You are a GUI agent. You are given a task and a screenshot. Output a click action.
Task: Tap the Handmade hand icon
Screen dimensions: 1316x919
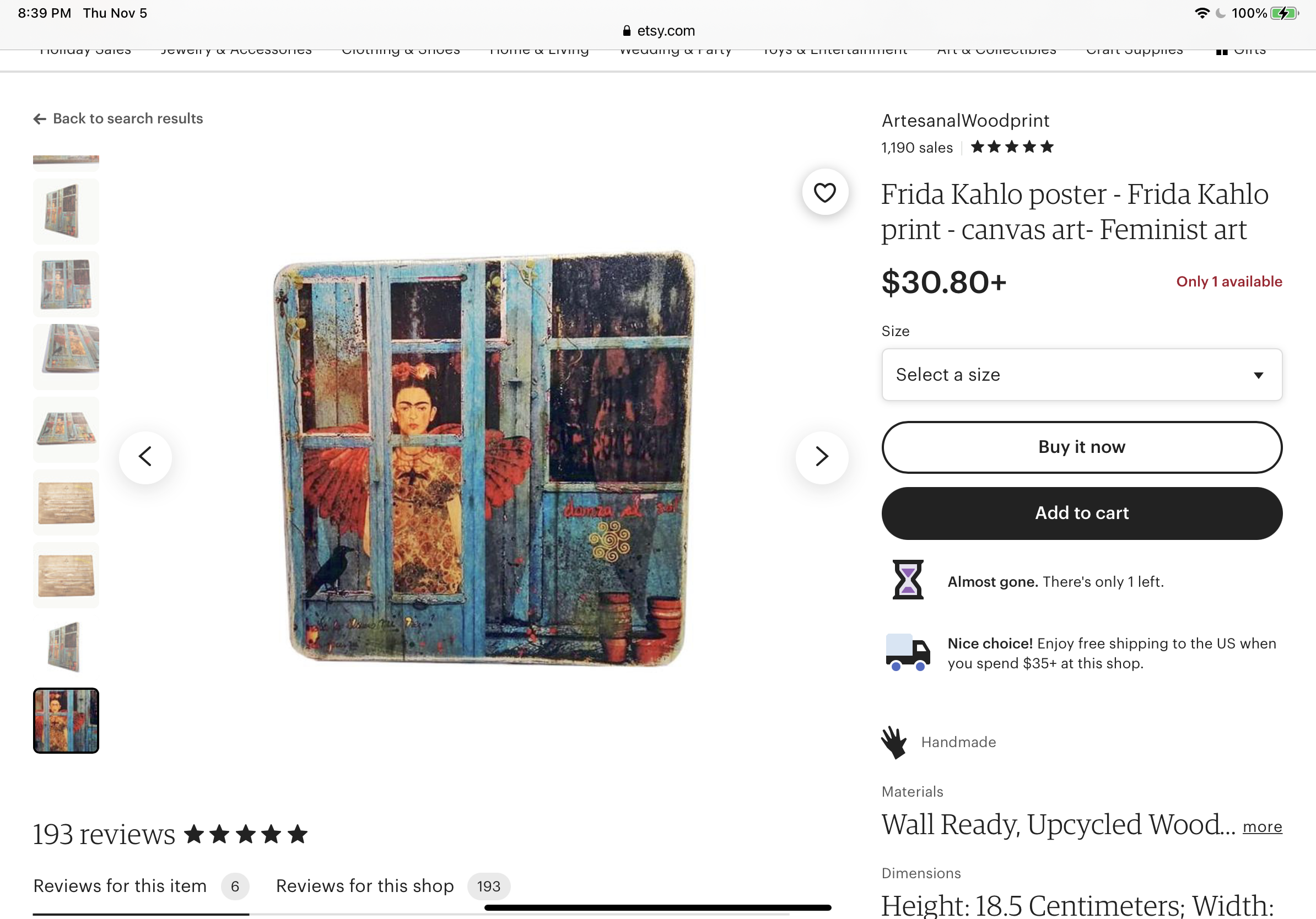click(x=894, y=742)
